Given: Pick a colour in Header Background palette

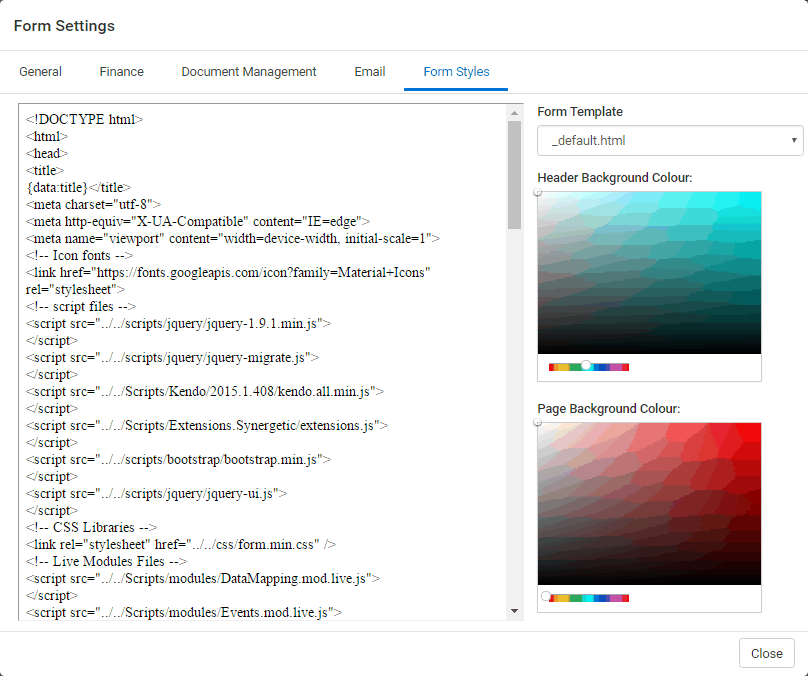Looking at the screenshot, I should (x=649, y=273).
